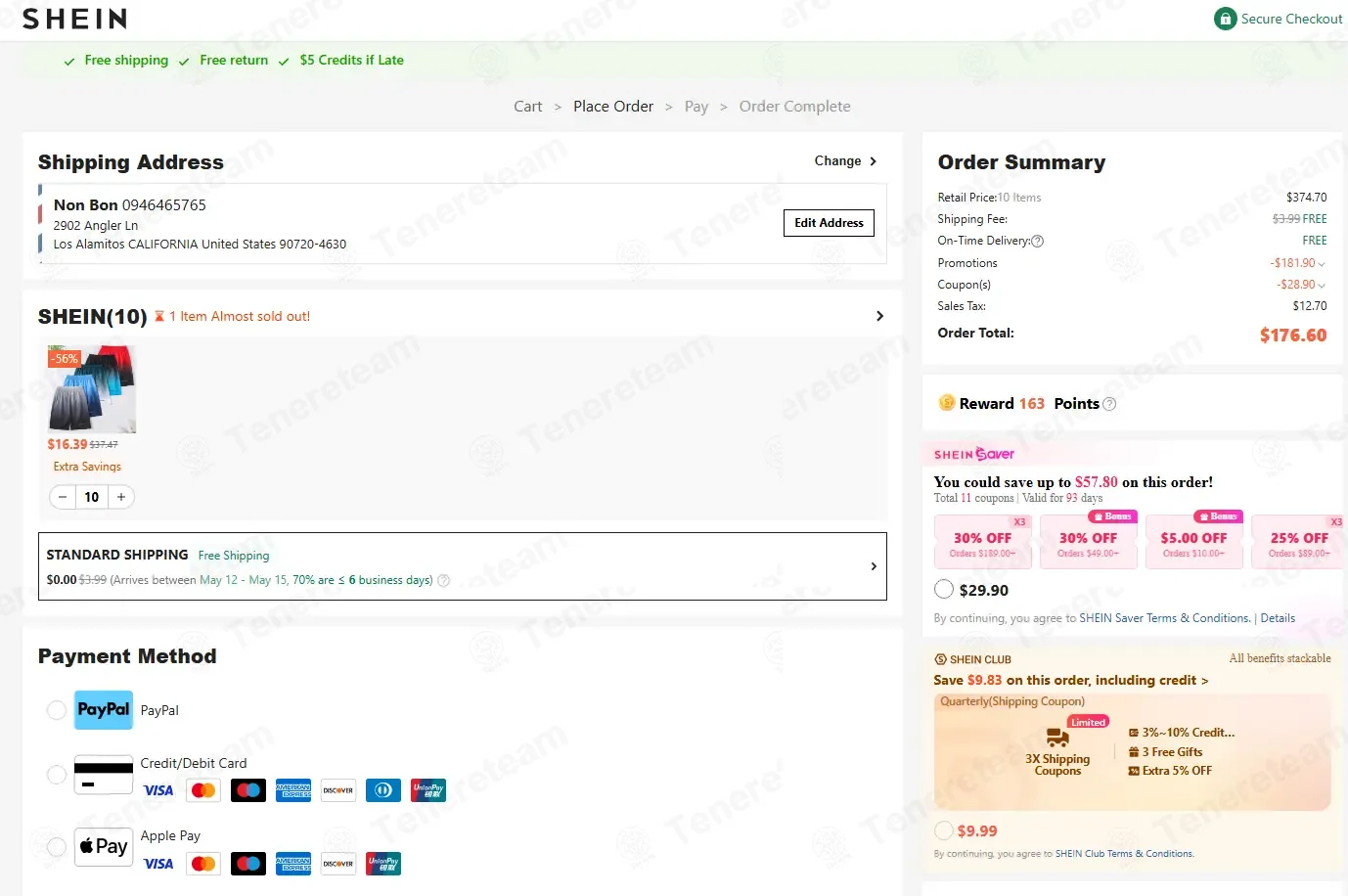Click the hourglass almost-sold-out icon
1348x896 pixels.
tap(159, 316)
